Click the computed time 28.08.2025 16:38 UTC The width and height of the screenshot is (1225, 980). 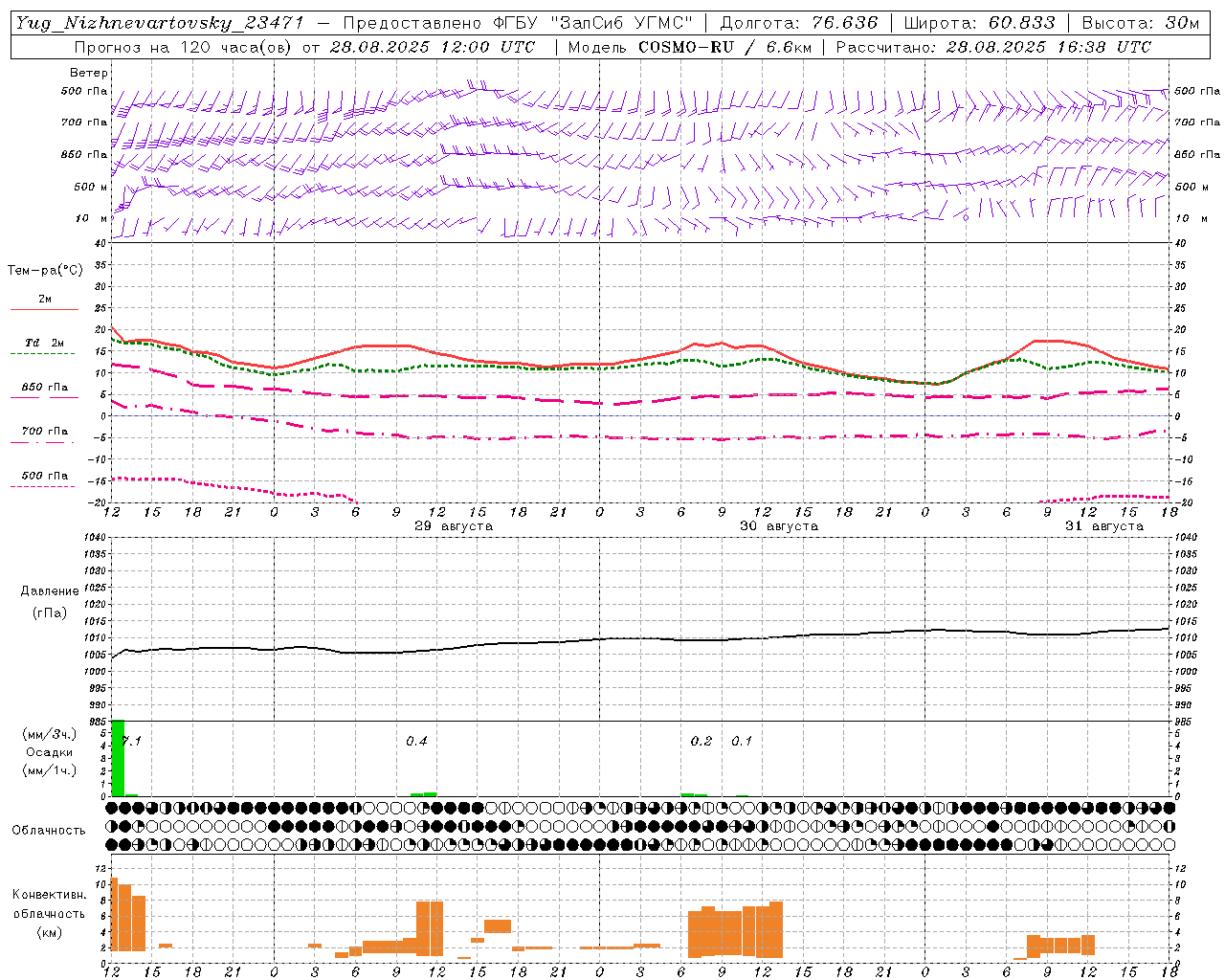1049,47
